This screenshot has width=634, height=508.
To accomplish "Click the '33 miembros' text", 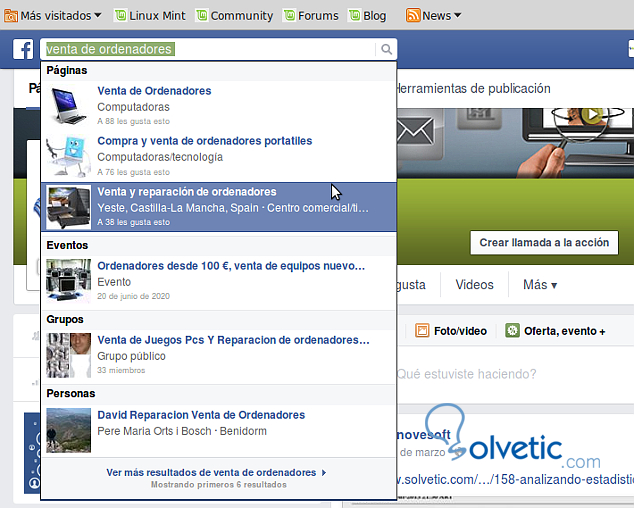I will point(121,370).
